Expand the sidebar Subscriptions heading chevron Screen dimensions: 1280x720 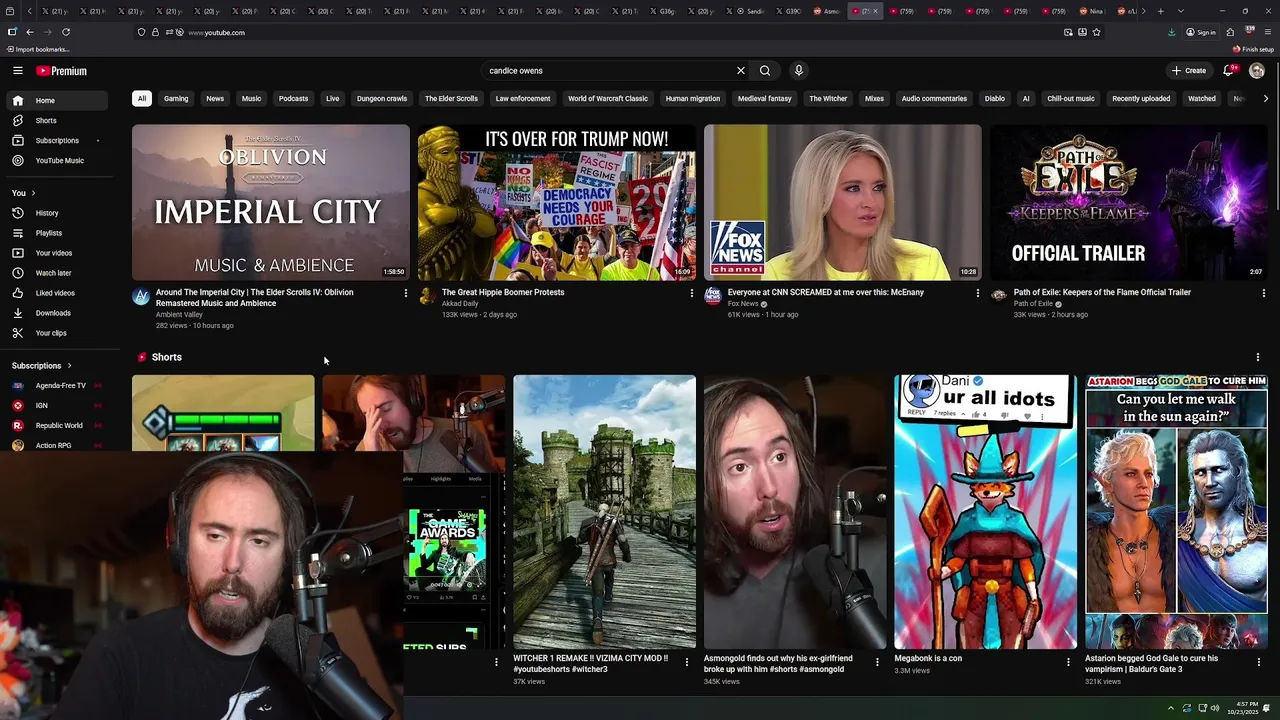point(69,366)
